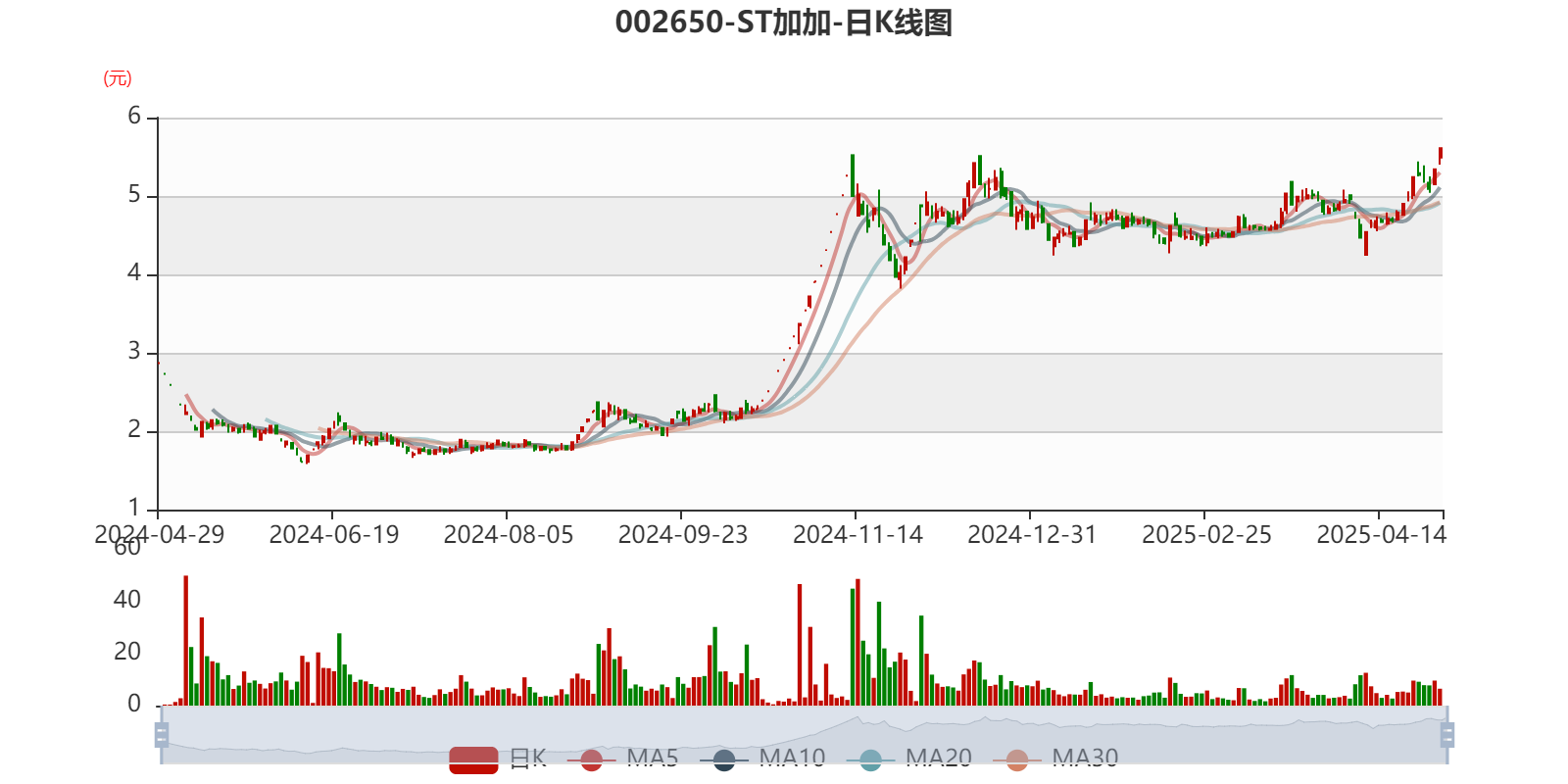Viewport: 1568px width, 784px height.
Task: Click the tallest red volume bar in early May
Action: (x=186, y=641)
